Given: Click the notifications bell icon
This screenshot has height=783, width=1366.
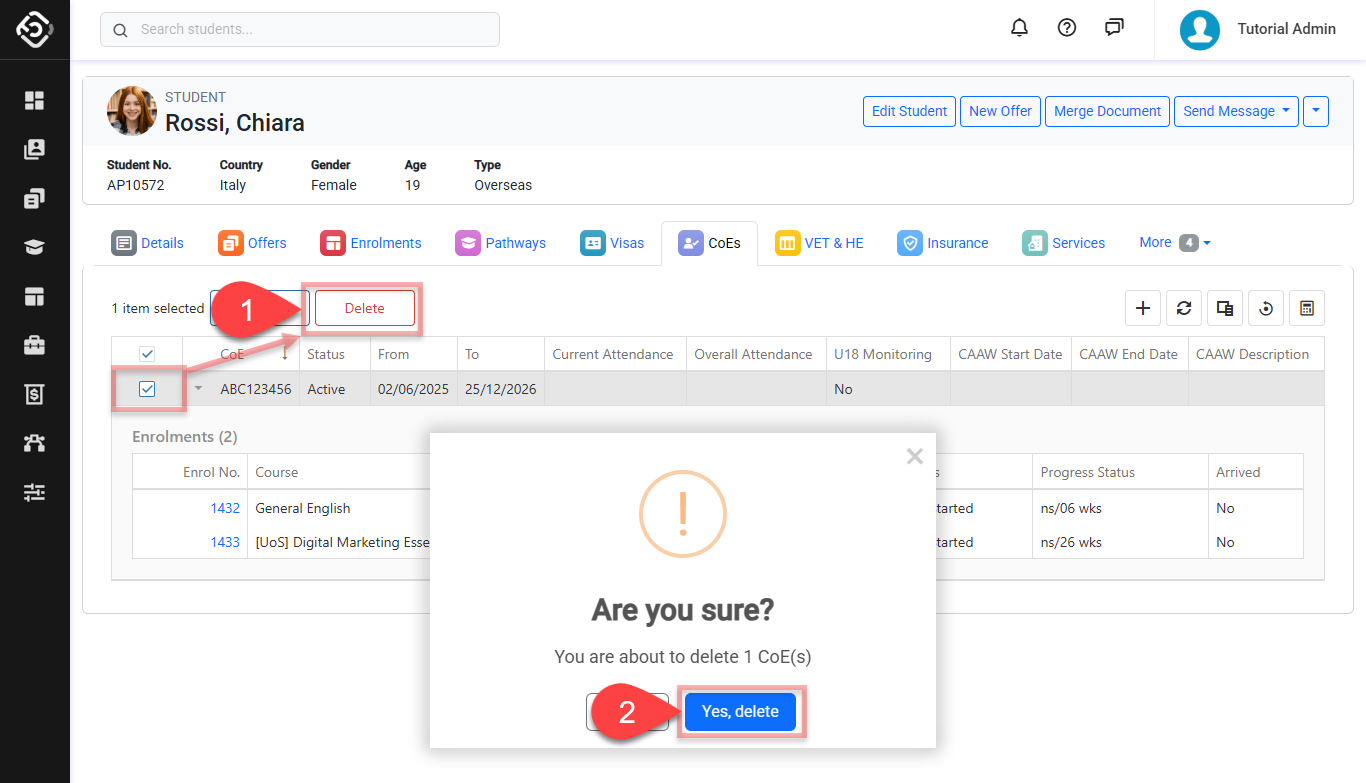Looking at the screenshot, I should [1019, 28].
